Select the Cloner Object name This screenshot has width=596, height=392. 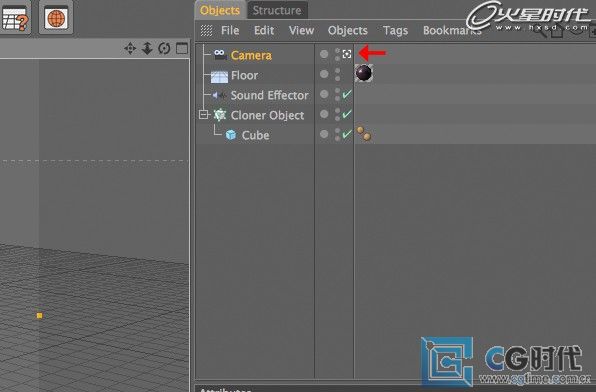267,115
